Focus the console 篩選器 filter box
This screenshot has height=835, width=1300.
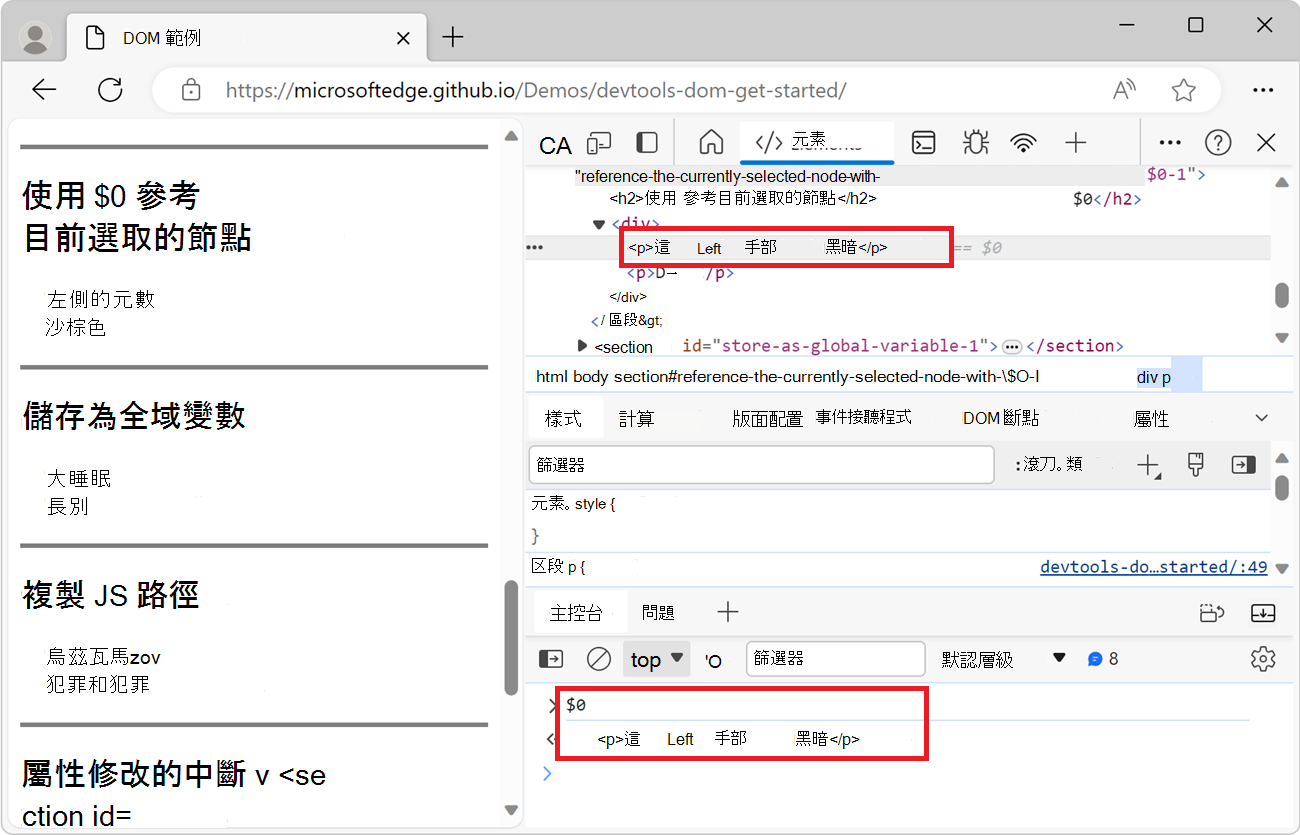coord(836,659)
